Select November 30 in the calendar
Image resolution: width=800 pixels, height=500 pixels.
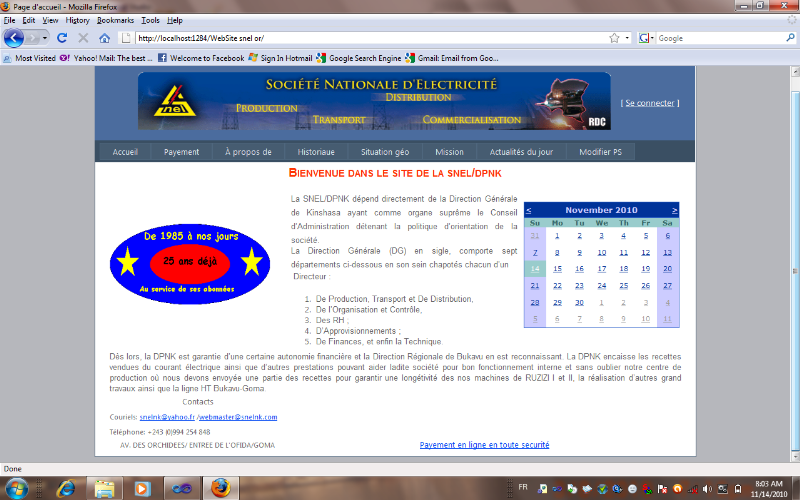[x=579, y=303]
